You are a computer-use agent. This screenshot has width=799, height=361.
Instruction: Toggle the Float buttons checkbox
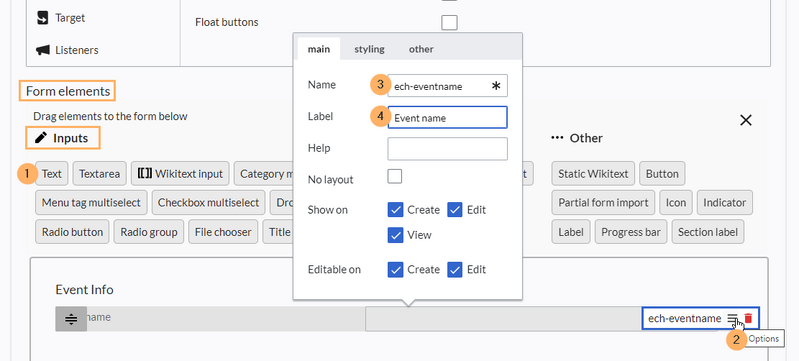click(449, 22)
